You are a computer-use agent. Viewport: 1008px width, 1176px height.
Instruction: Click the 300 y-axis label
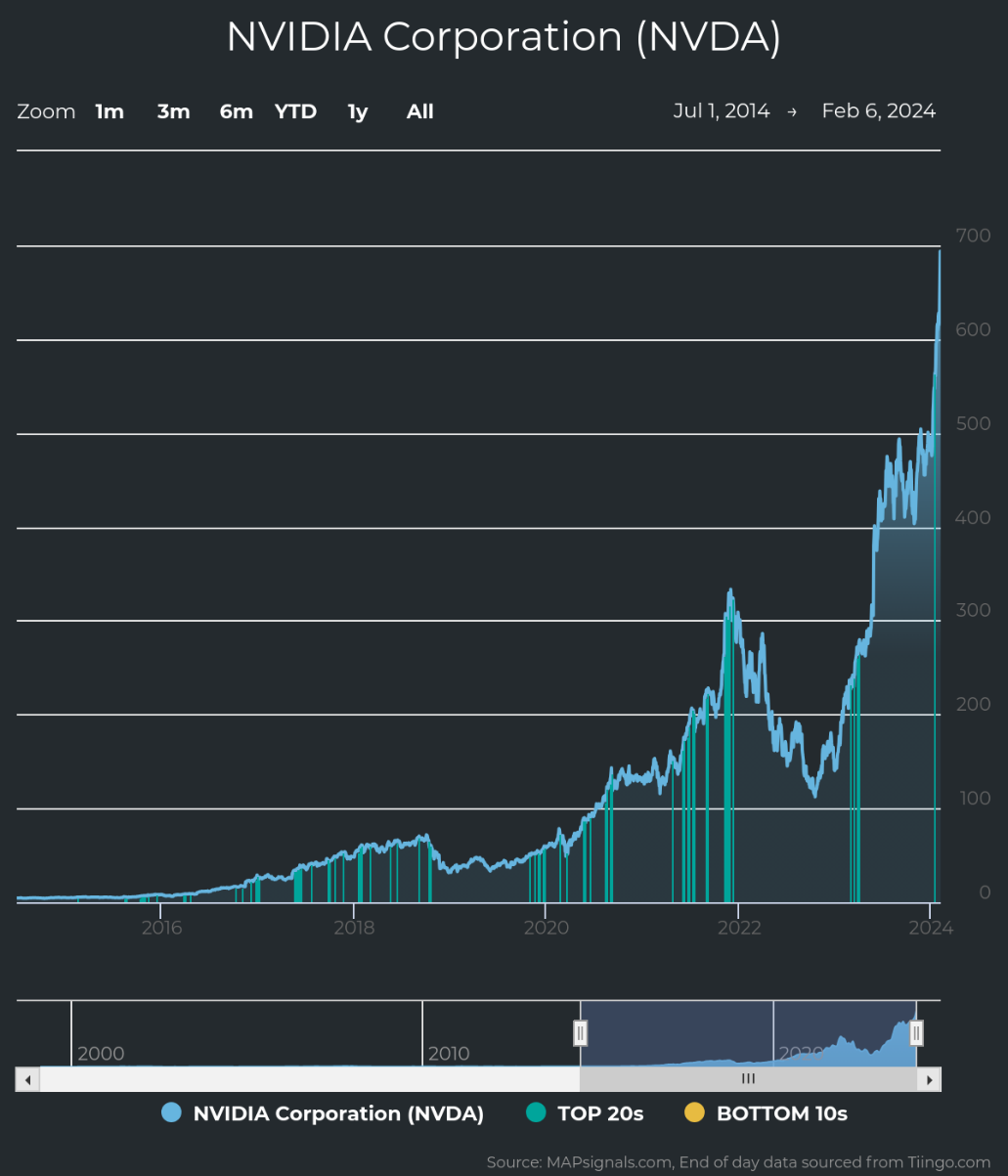(973, 610)
